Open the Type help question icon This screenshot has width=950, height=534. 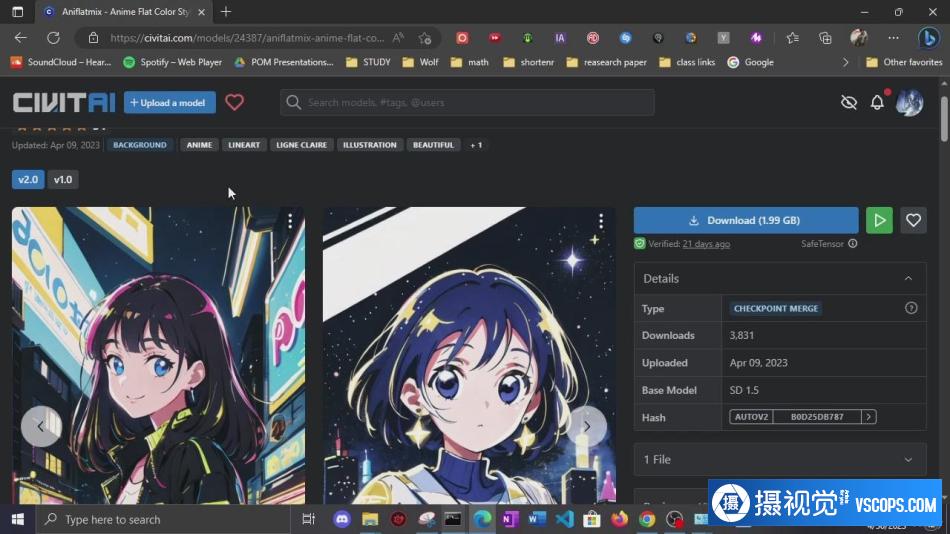pyautogui.click(x=911, y=308)
